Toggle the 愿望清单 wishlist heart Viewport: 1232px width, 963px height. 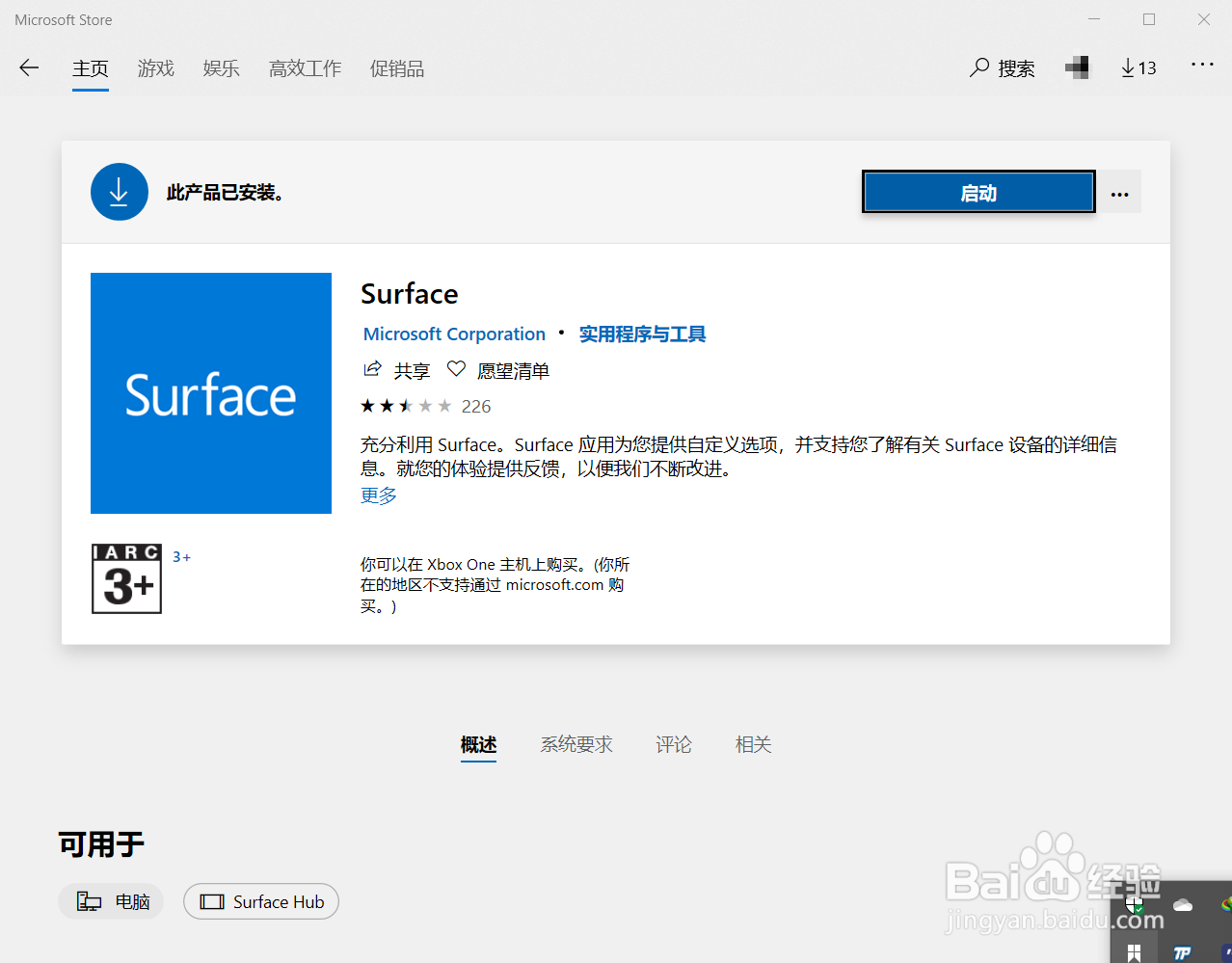point(455,368)
